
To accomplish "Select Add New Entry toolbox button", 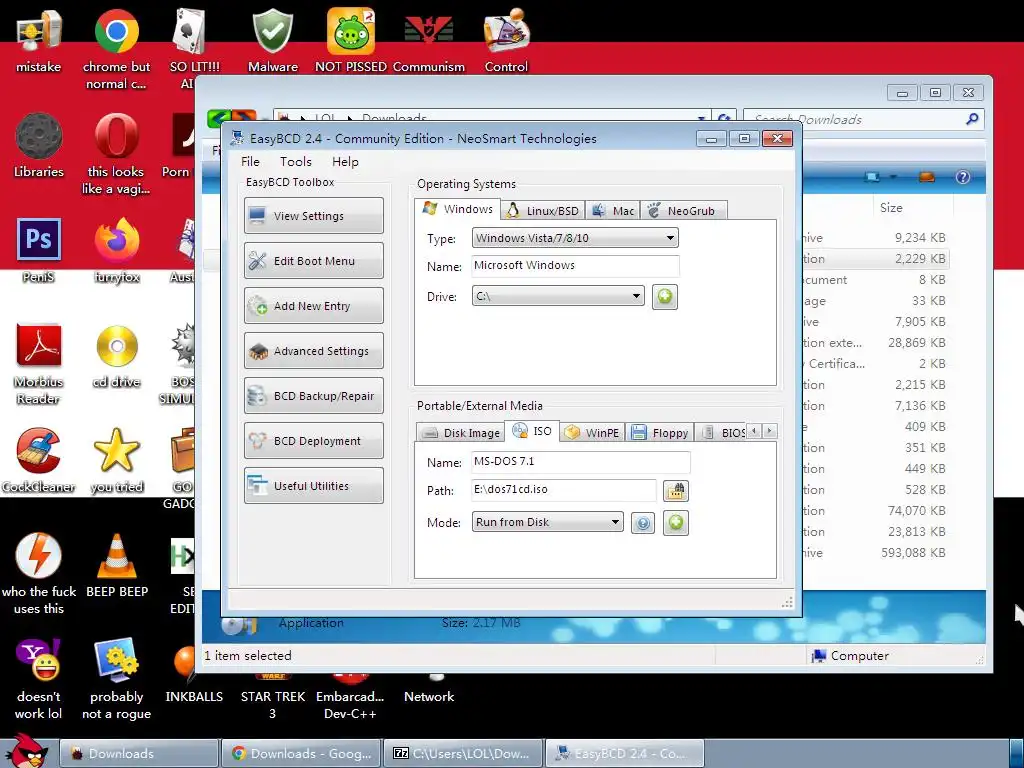I will (x=313, y=306).
